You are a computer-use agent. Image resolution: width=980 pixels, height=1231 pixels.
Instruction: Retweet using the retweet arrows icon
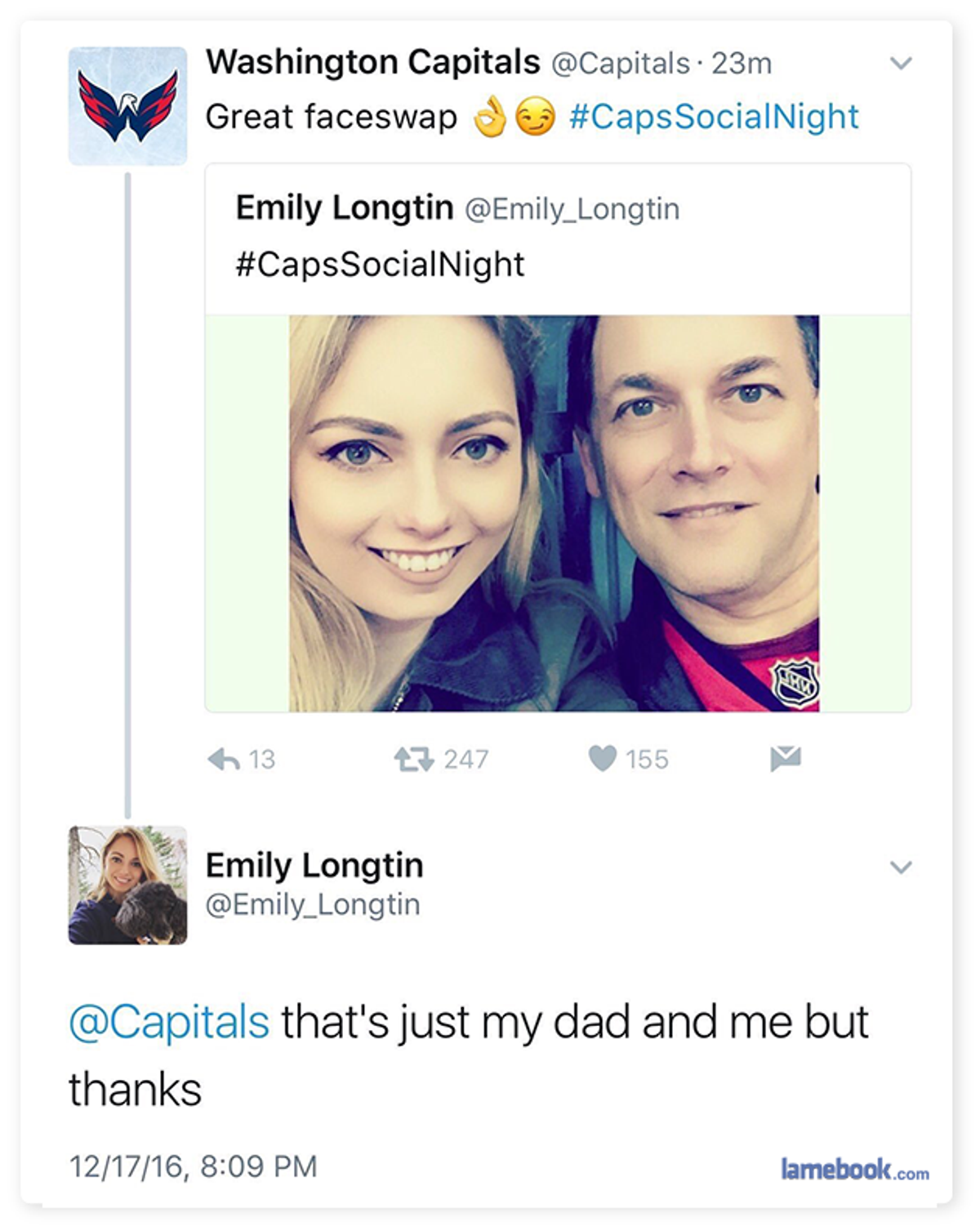(414, 760)
